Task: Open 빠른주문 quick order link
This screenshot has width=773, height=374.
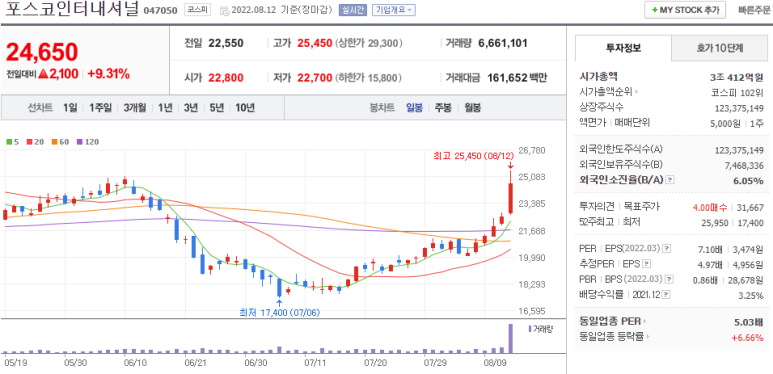Action: 754,10
